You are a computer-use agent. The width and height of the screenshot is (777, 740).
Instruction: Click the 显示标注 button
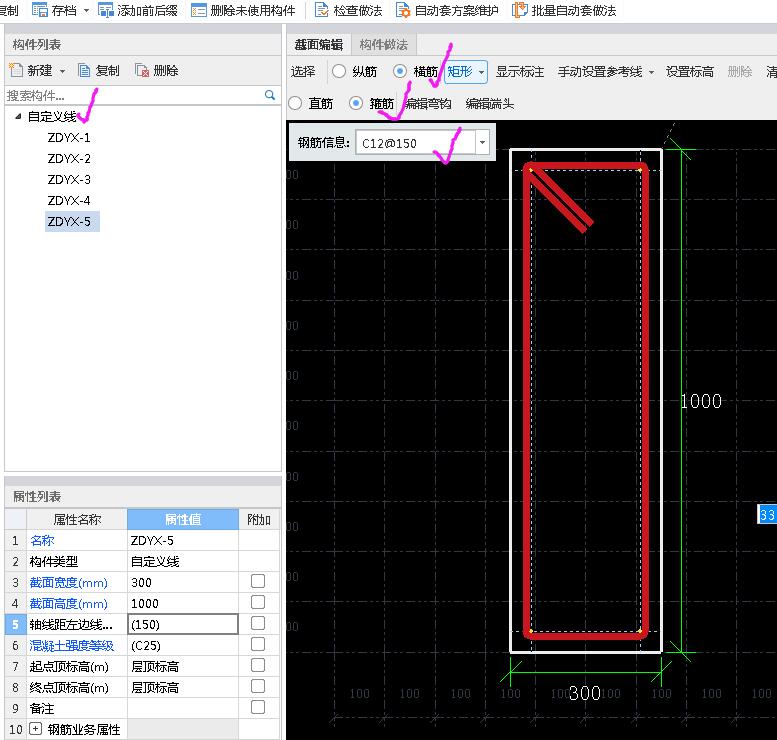(x=520, y=72)
